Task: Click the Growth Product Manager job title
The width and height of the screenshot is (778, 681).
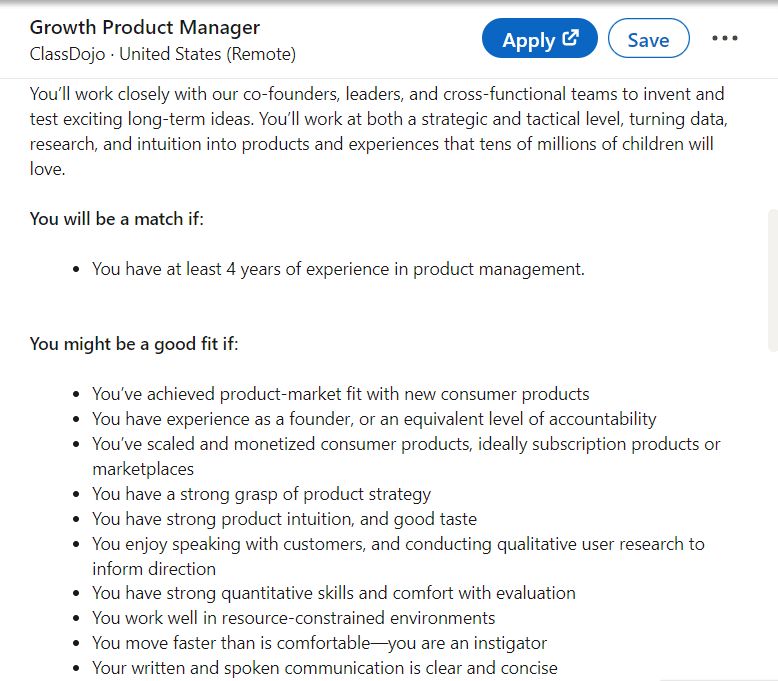Action: click(145, 27)
